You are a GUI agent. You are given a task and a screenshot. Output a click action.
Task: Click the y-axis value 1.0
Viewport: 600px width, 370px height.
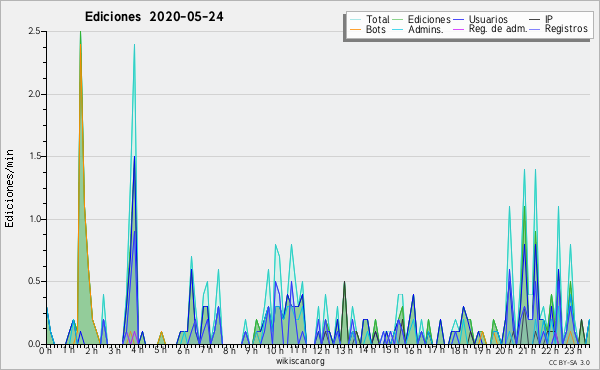pyautogui.click(x=34, y=219)
